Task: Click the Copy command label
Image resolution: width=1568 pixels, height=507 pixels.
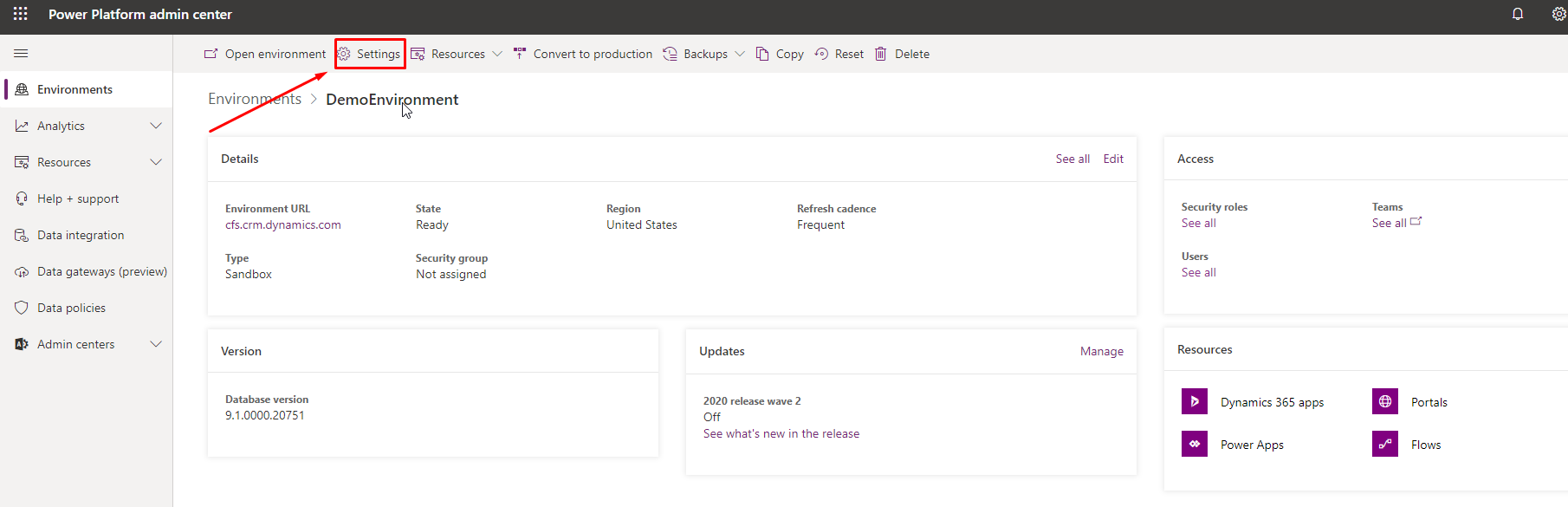Action: coord(789,54)
